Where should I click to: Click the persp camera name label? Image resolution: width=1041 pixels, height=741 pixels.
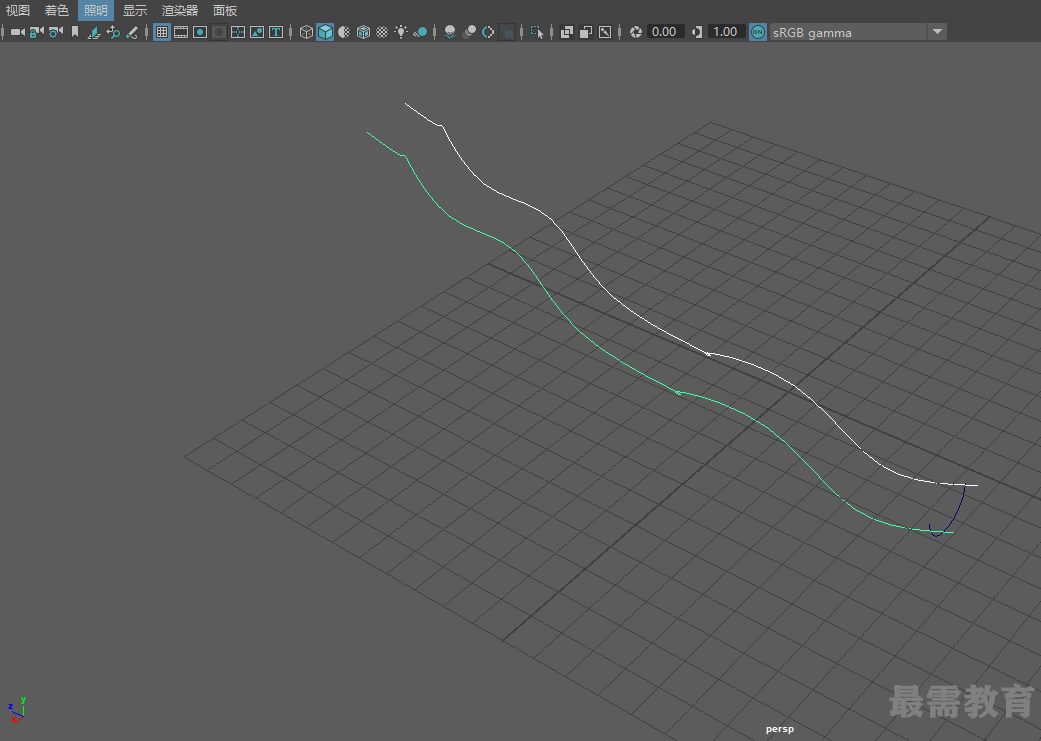pos(779,729)
